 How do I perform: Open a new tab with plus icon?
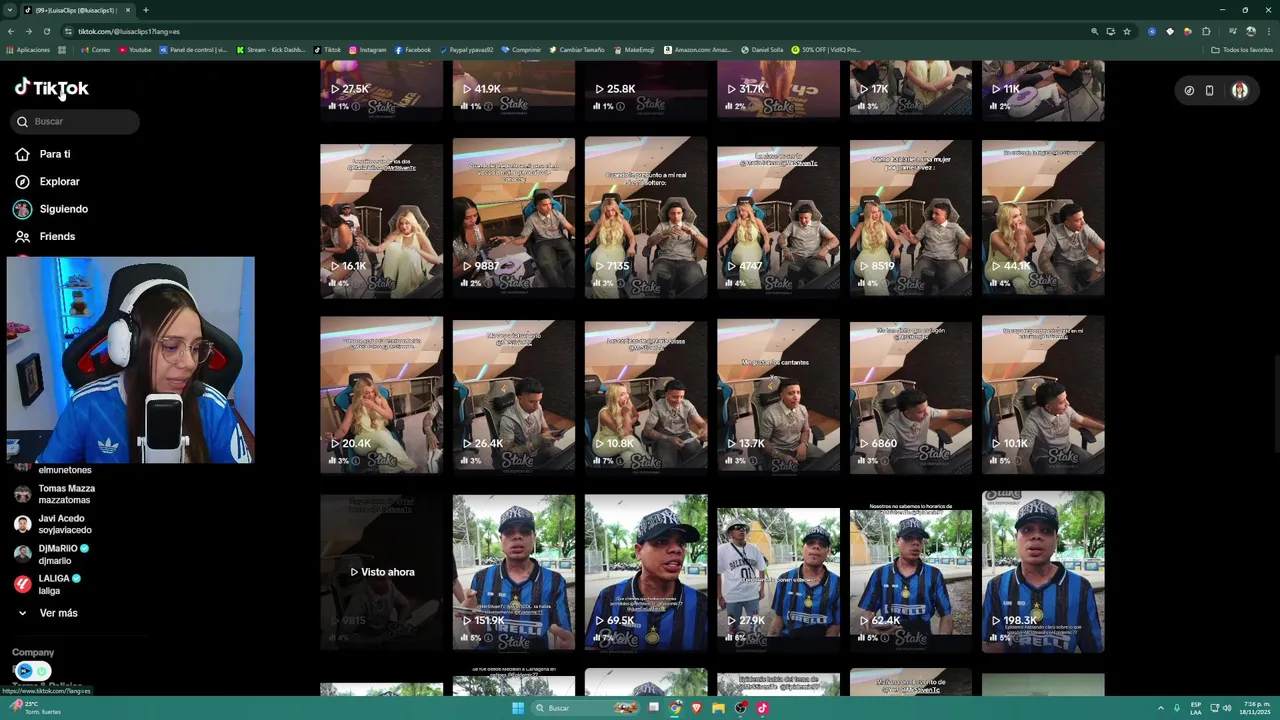click(x=145, y=10)
